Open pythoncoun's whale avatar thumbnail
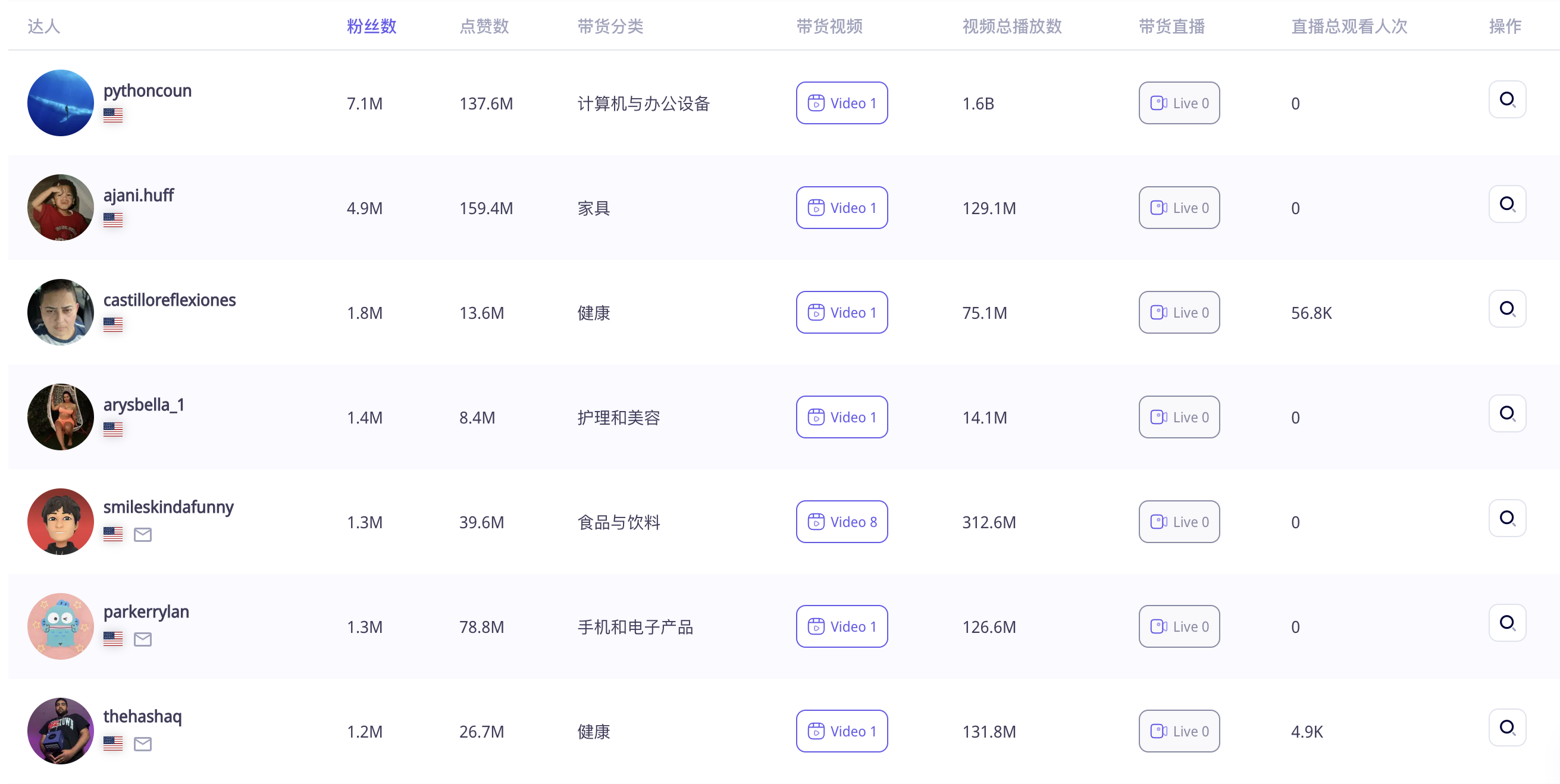The width and height of the screenshot is (1560, 784). coord(61,103)
